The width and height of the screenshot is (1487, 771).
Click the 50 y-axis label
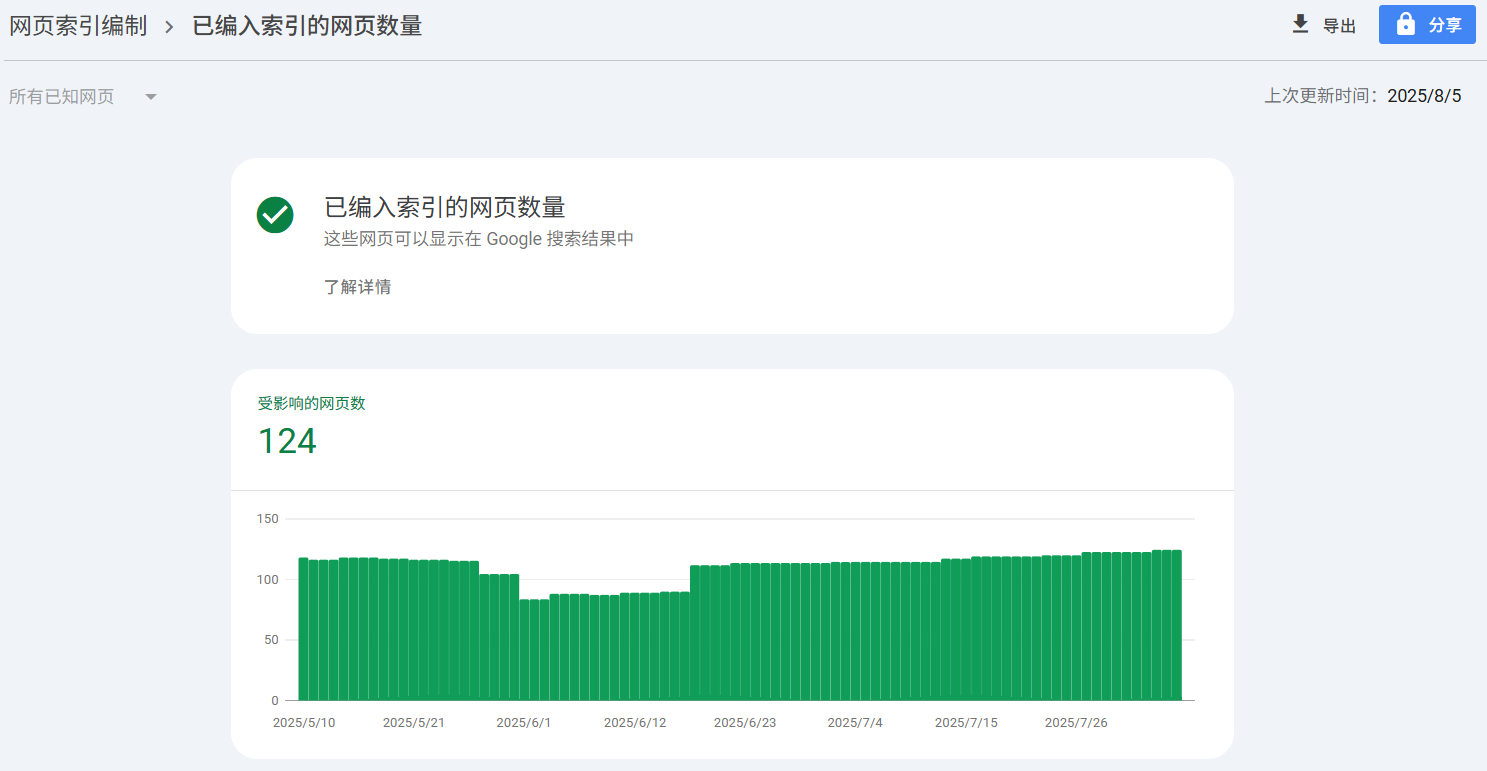(x=271, y=640)
